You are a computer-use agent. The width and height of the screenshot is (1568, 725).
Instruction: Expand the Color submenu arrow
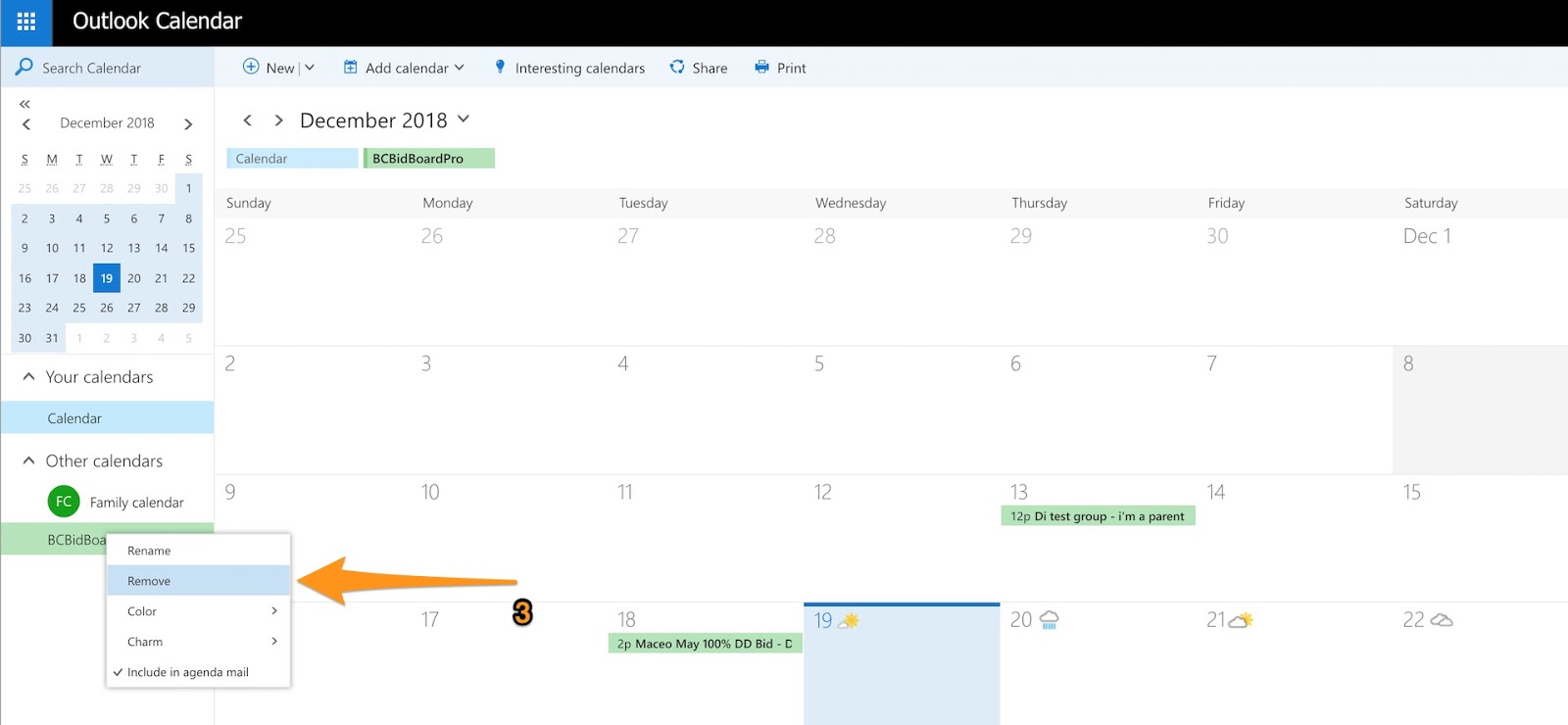pyautogui.click(x=274, y=610)
